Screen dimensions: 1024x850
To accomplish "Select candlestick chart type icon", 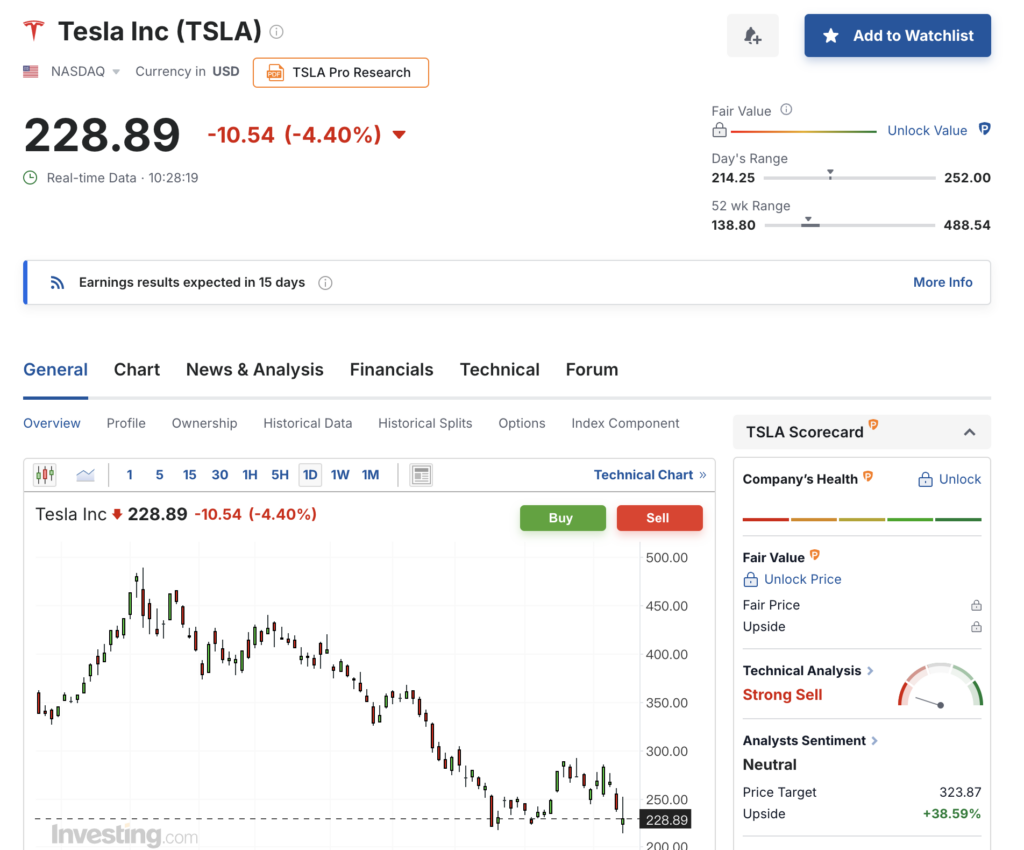I will [x=45, y=475].
